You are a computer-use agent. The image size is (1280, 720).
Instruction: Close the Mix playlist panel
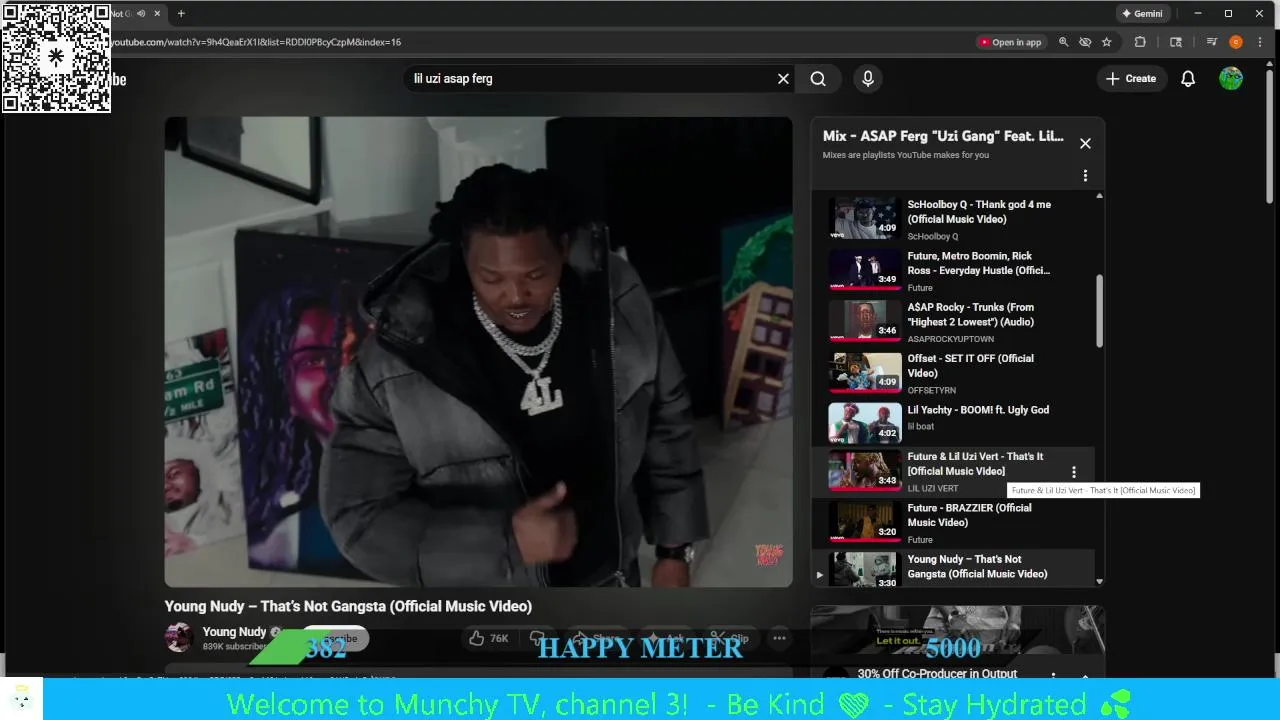(1085, 143)
